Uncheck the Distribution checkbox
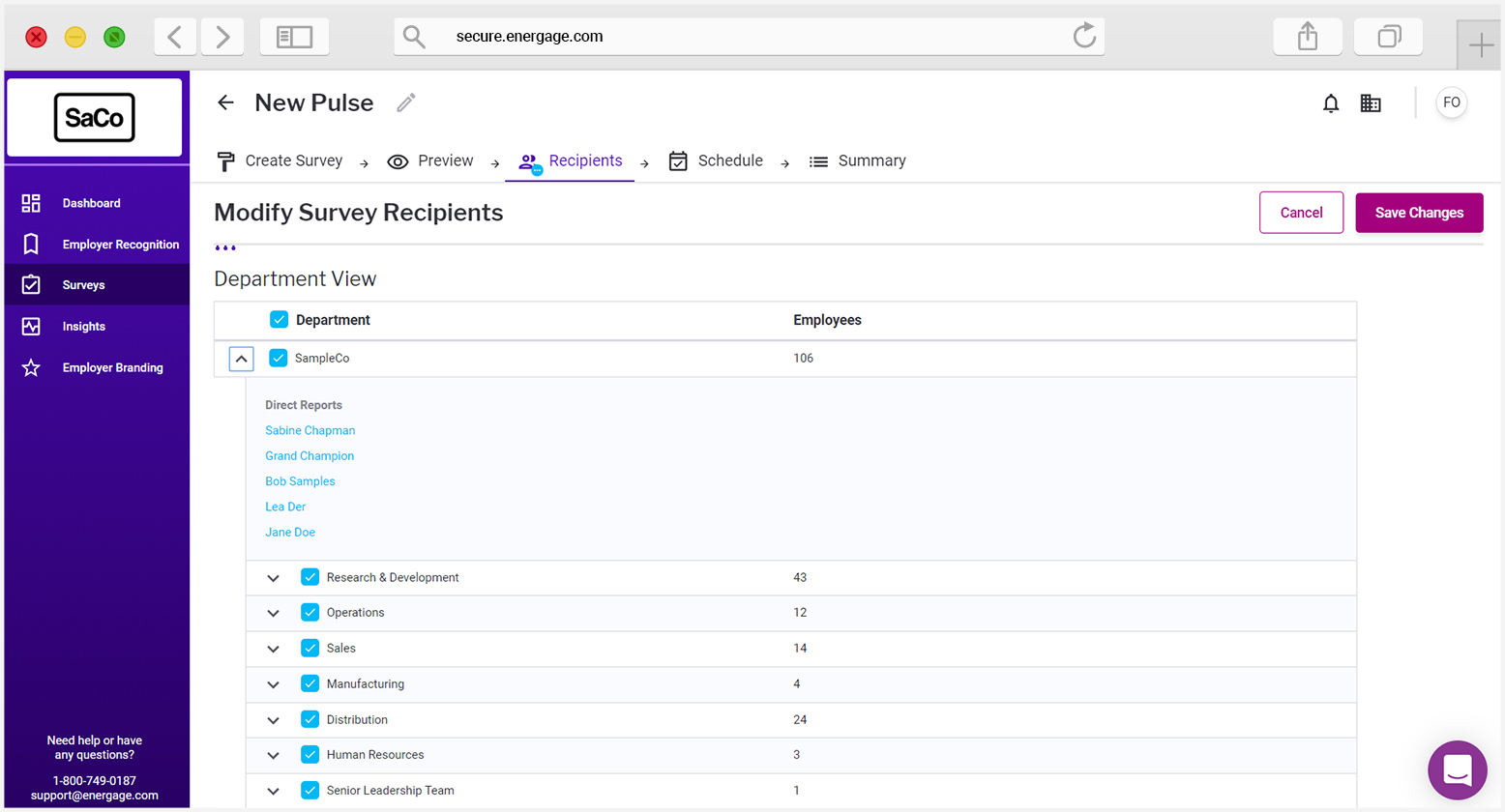The height and width of the screenshot is (812, 1505). pos(310,719)
